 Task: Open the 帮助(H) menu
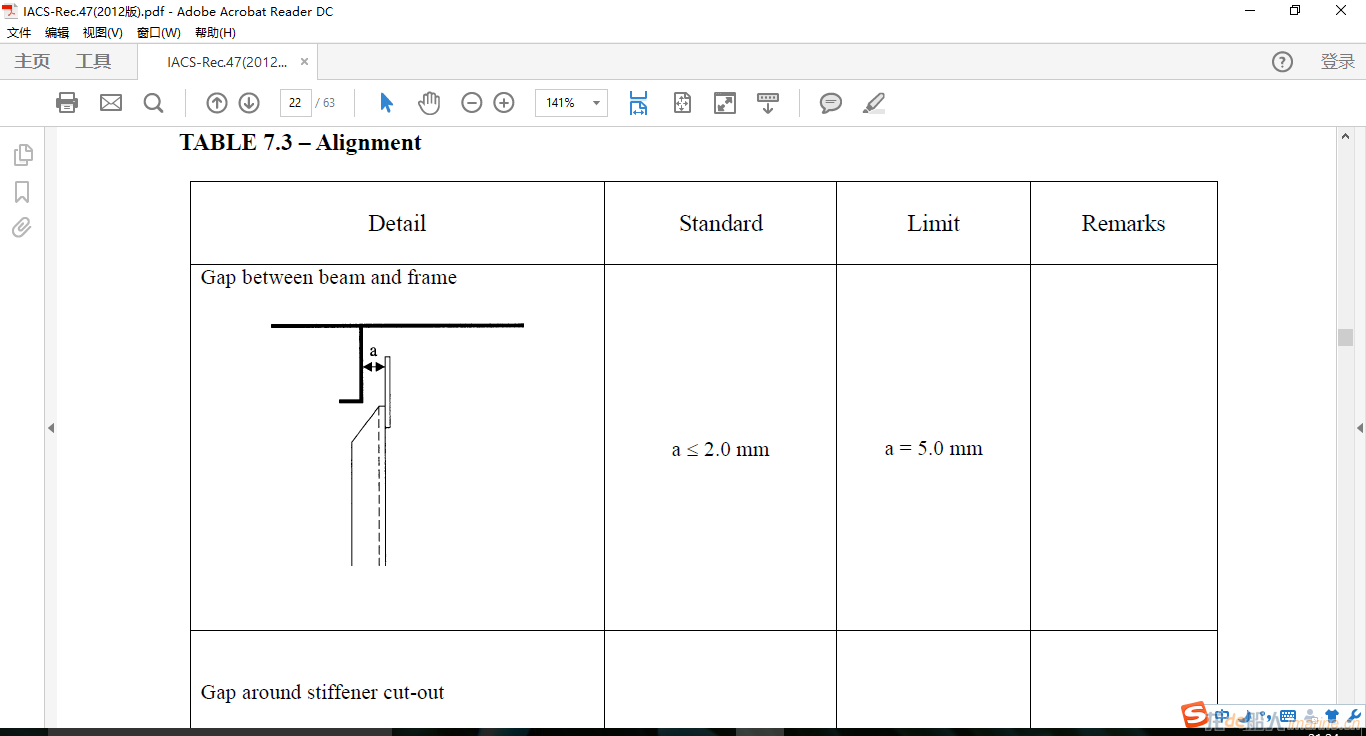215,33
